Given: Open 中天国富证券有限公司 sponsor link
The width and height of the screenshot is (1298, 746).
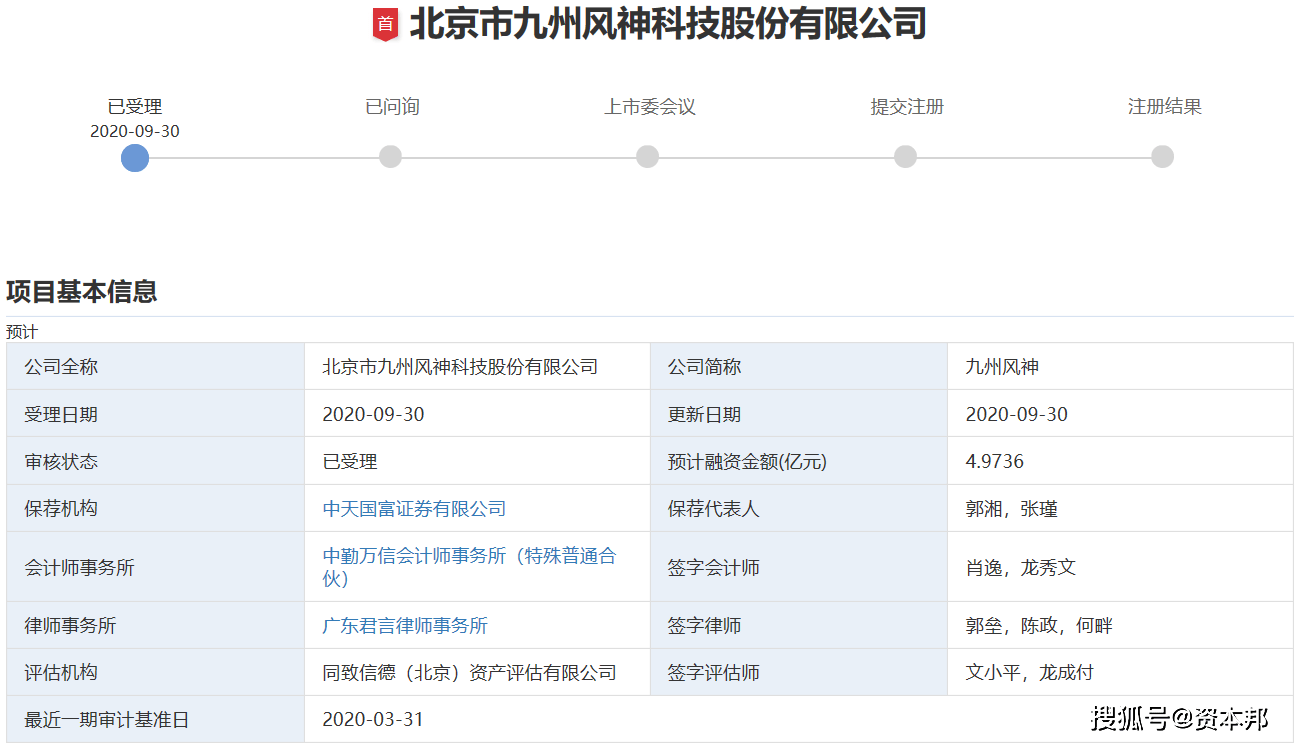Looking at the screenshot, I should coord(416,508).
